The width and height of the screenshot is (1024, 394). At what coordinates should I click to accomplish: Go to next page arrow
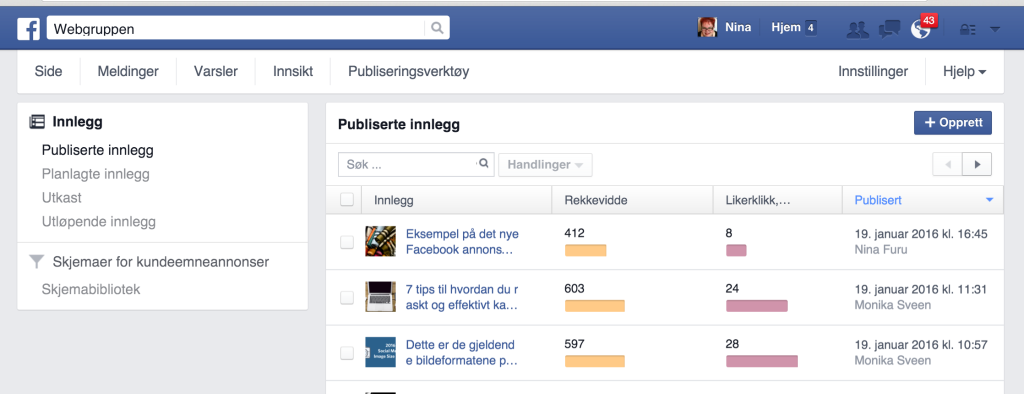[977, 165]
